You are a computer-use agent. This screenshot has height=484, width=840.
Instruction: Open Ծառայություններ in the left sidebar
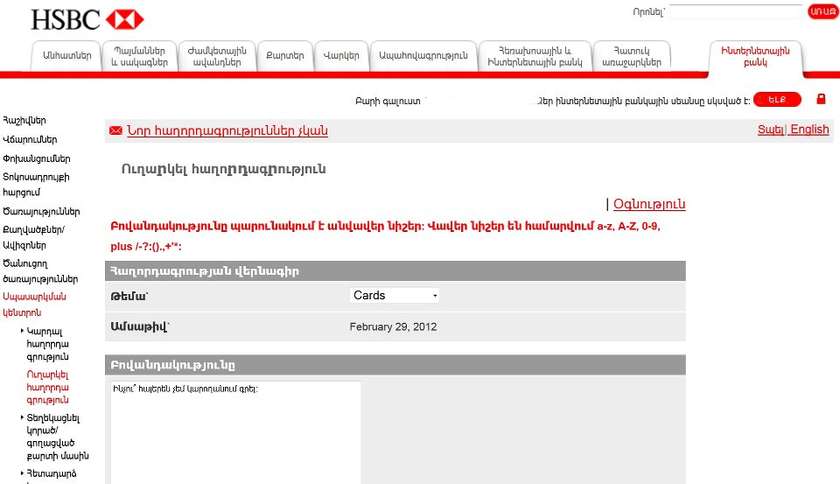pos(41,211)
